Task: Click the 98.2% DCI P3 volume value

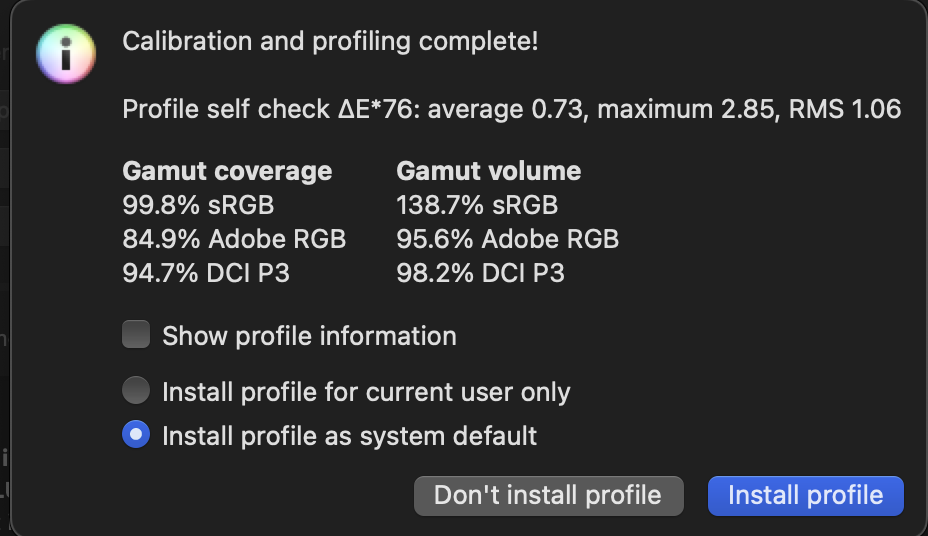Action: [480, 272]
